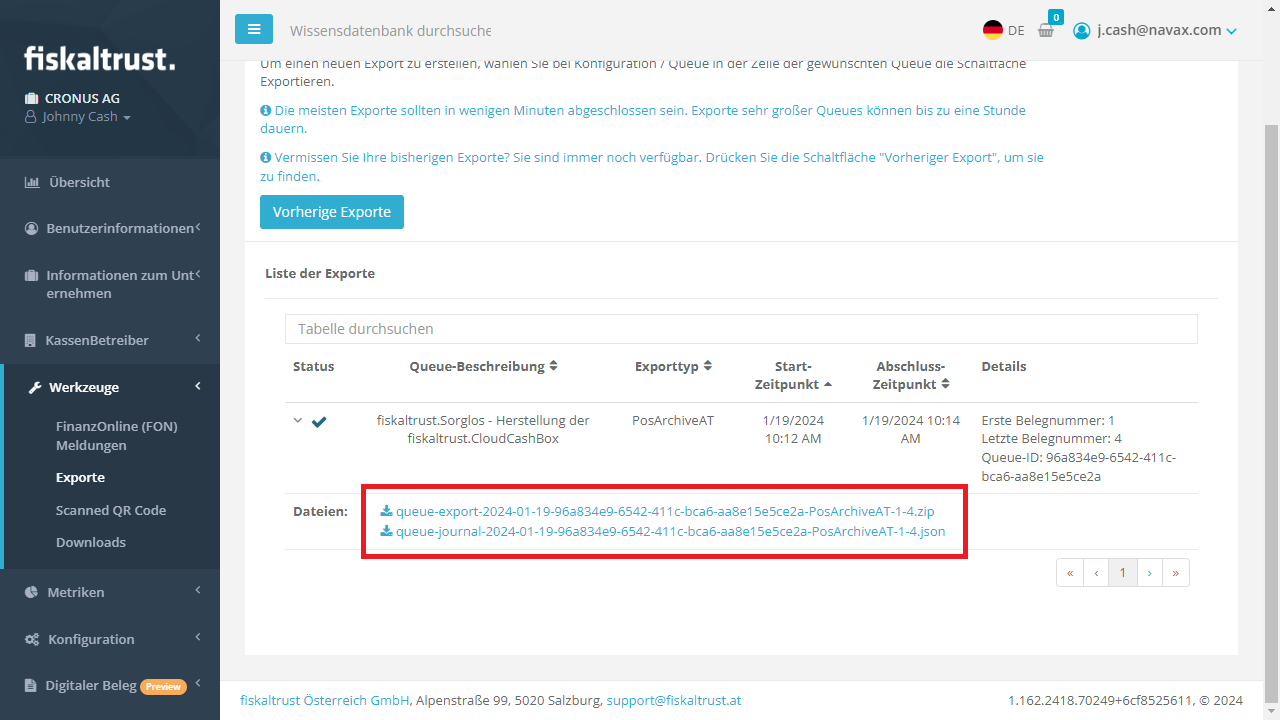Viewport: 1280px width, 720px height.
Task: Click the Digitaler Beleg document icon
Action: click(x=30, y=686)
